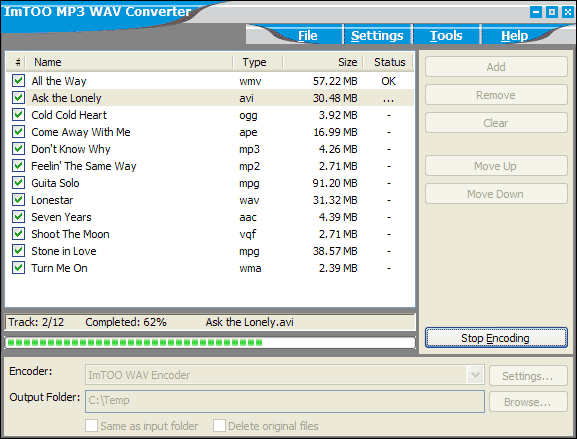
Task: Click the green encoding progress bar
Action: tap(210, 343)
